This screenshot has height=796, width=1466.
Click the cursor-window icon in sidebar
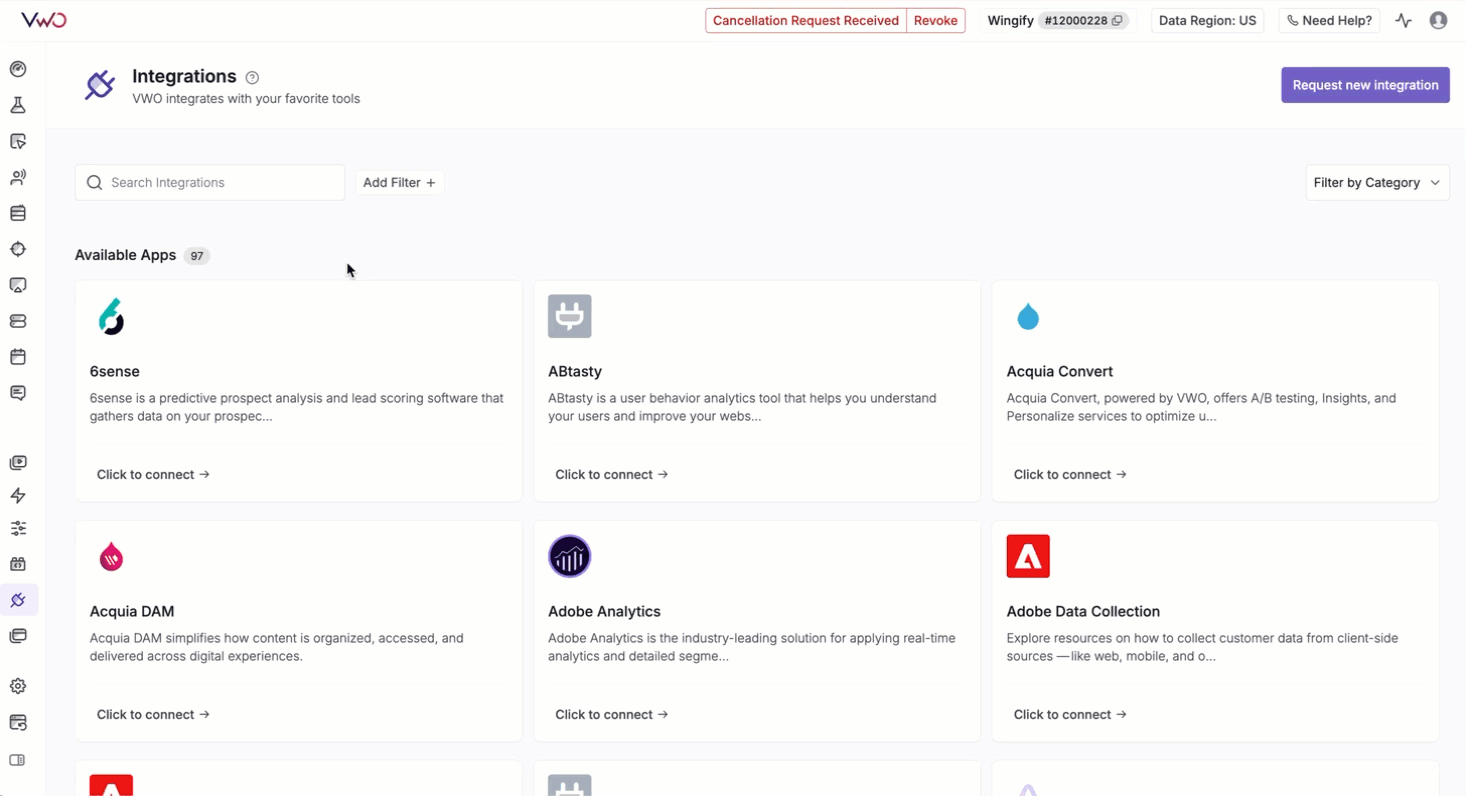(x=18, y=141)
